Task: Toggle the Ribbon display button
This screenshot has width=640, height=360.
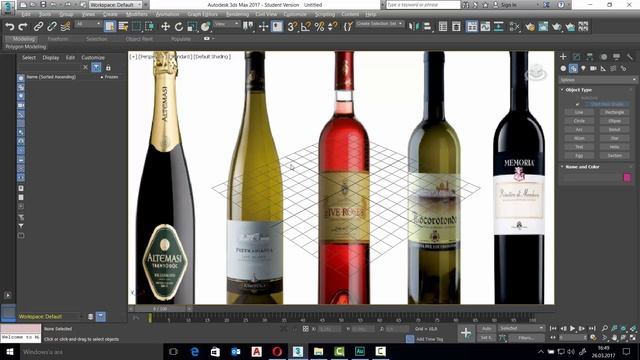Action: pyautogui.click(x=472, y=27)
